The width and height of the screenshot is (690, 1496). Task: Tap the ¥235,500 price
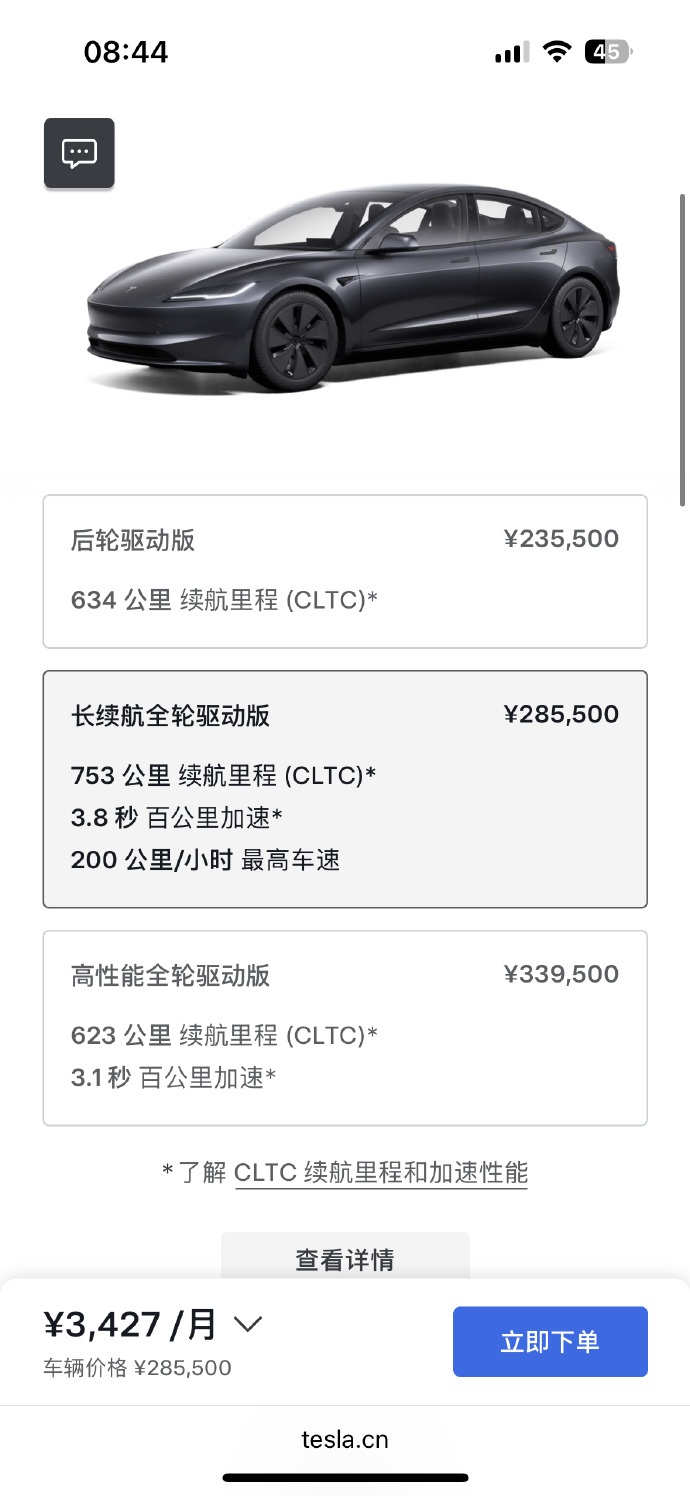(561, 540)
